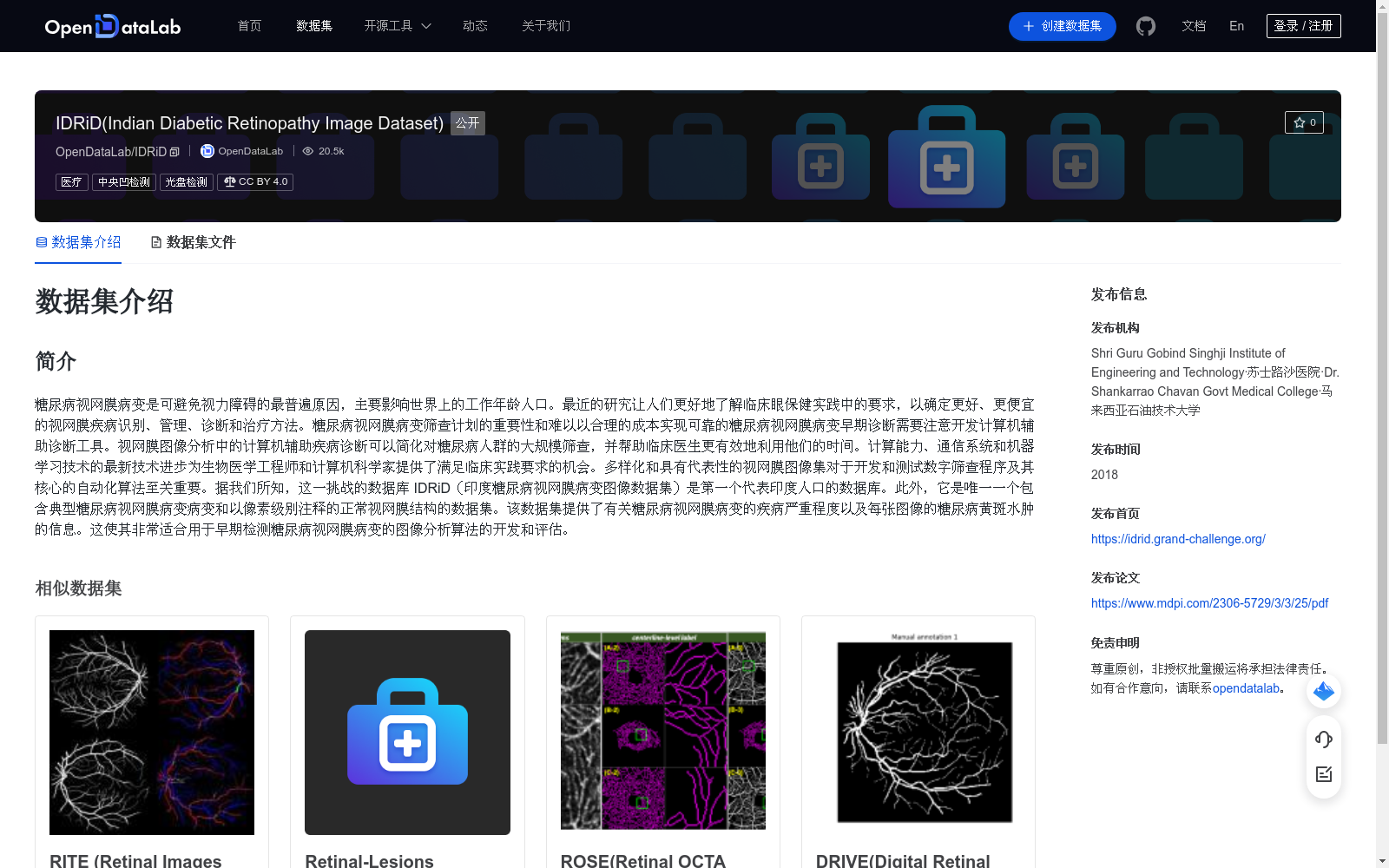Open the GitHub icon link
Image resolution: width=1389 pixels, height=868 pixels.
1146,26
